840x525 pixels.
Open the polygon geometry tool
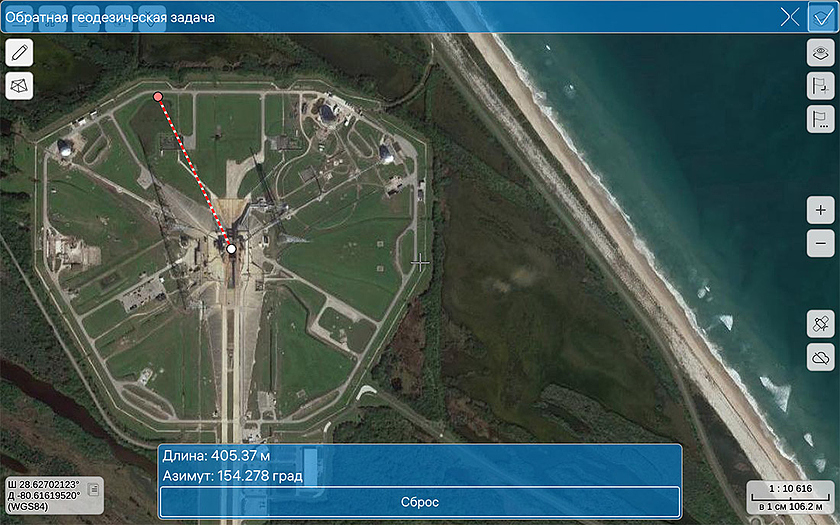click(19, 86)
